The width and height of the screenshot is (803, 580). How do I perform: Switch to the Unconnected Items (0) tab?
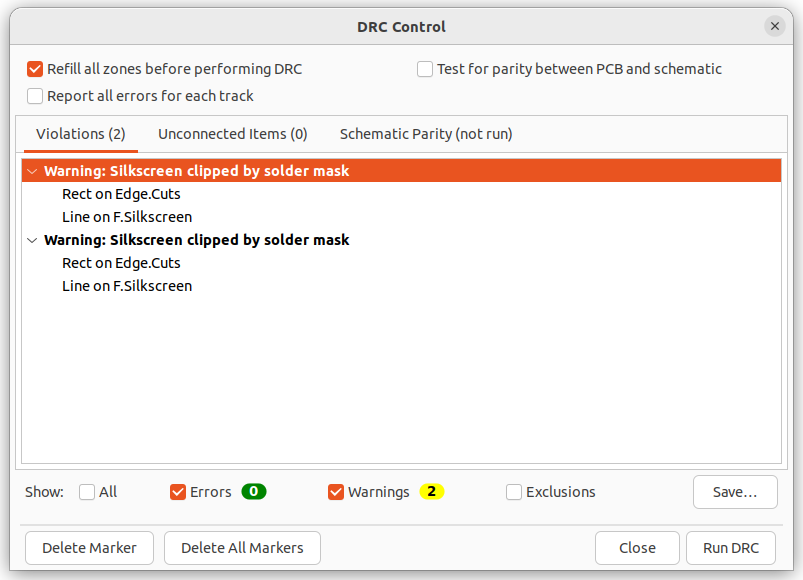tap(233, 134)
